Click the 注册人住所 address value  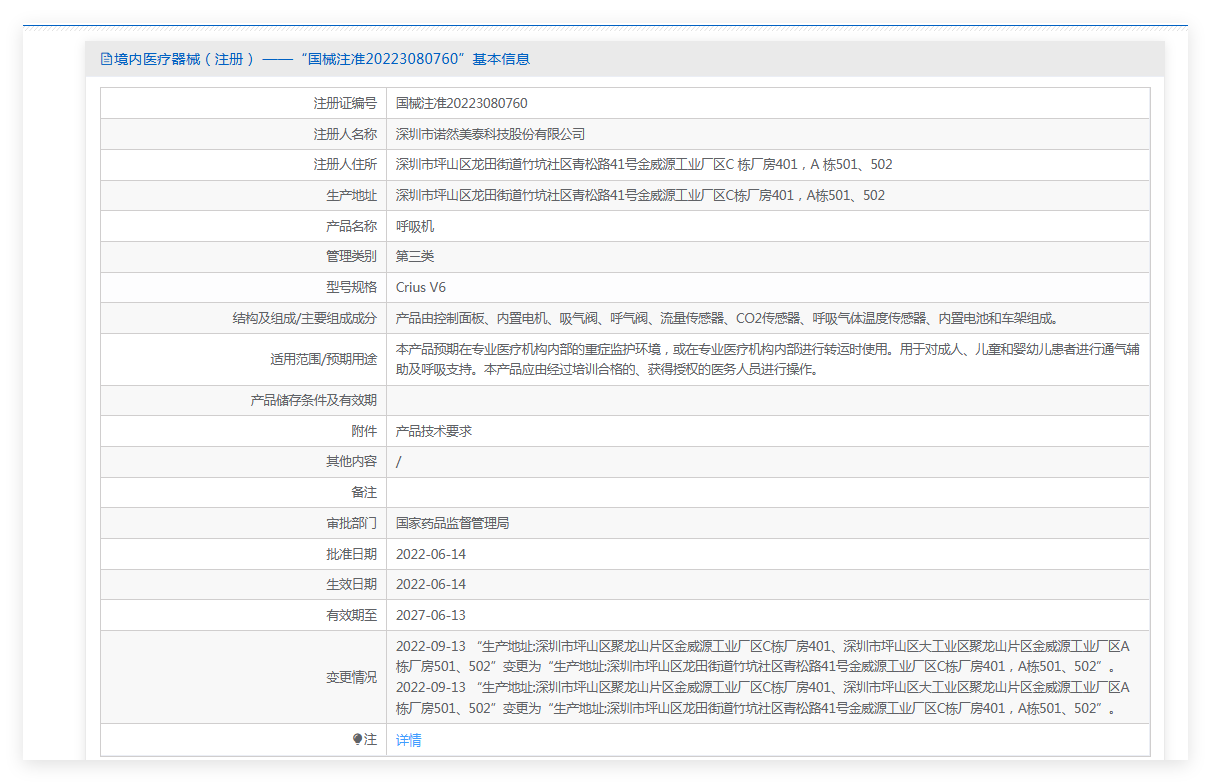[644, 165]
